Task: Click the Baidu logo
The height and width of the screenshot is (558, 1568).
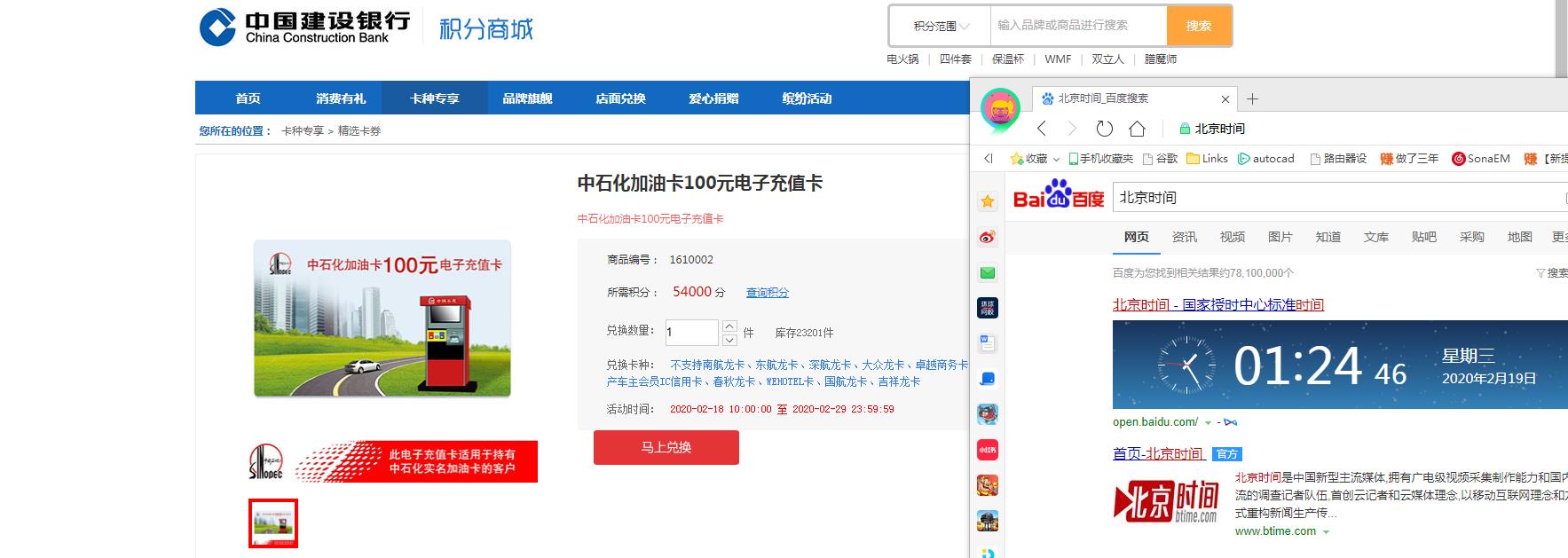Action: click(x=1058, y=195)
